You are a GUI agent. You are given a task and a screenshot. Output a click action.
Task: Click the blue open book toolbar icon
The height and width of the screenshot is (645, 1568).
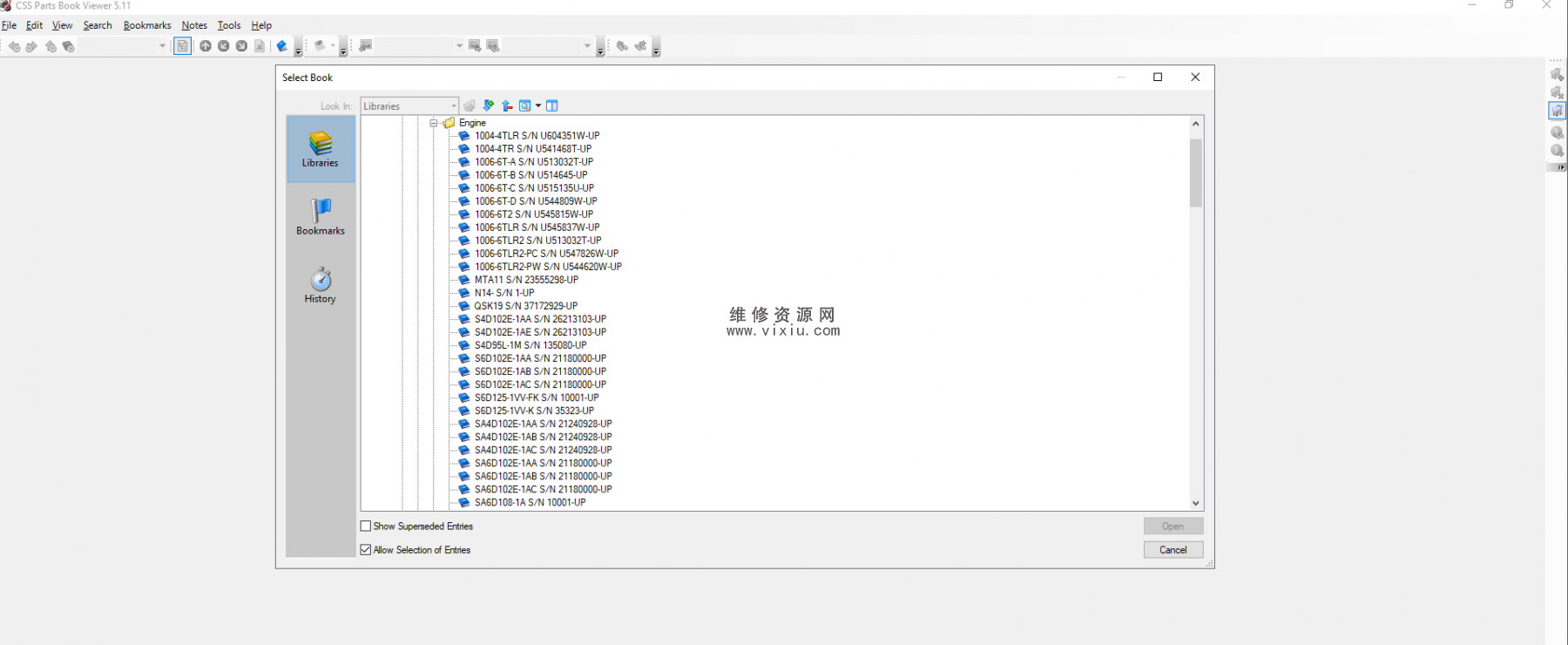coord(281,45)
